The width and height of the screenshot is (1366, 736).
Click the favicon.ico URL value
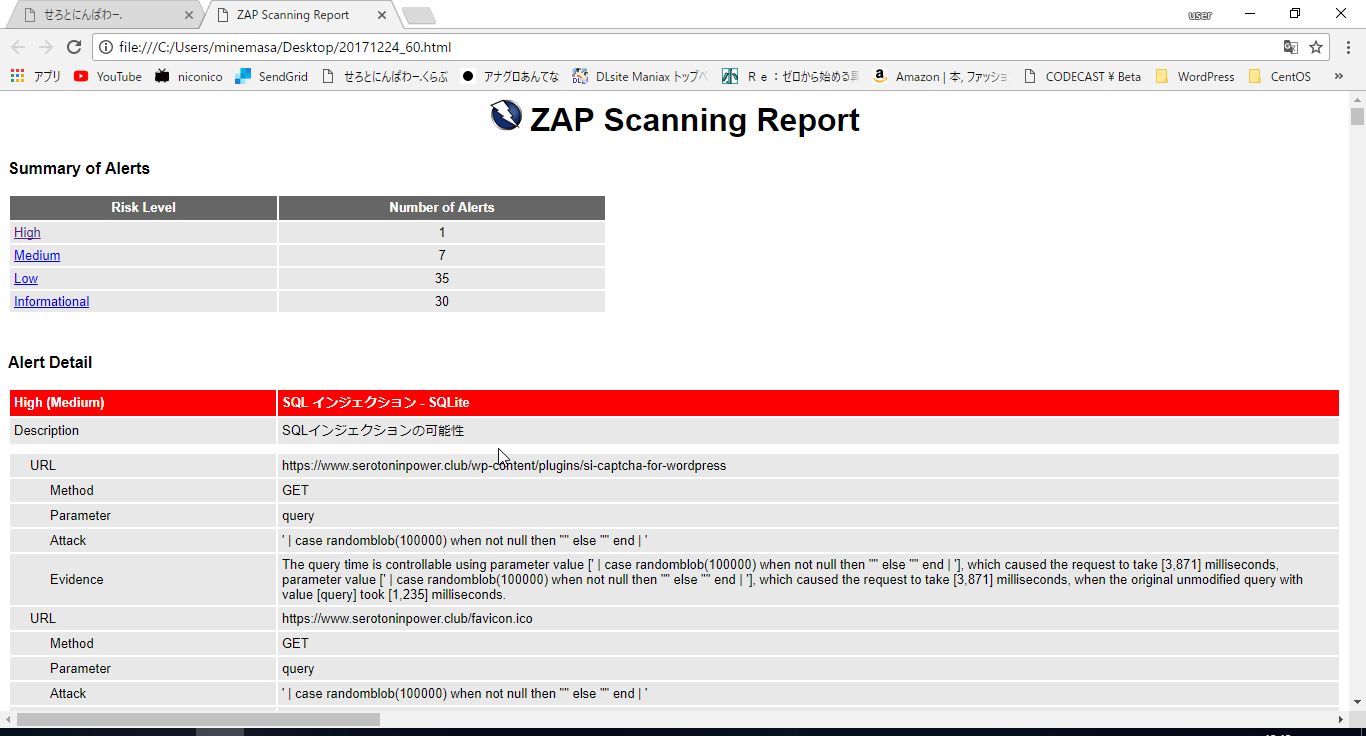coord(407,618)
